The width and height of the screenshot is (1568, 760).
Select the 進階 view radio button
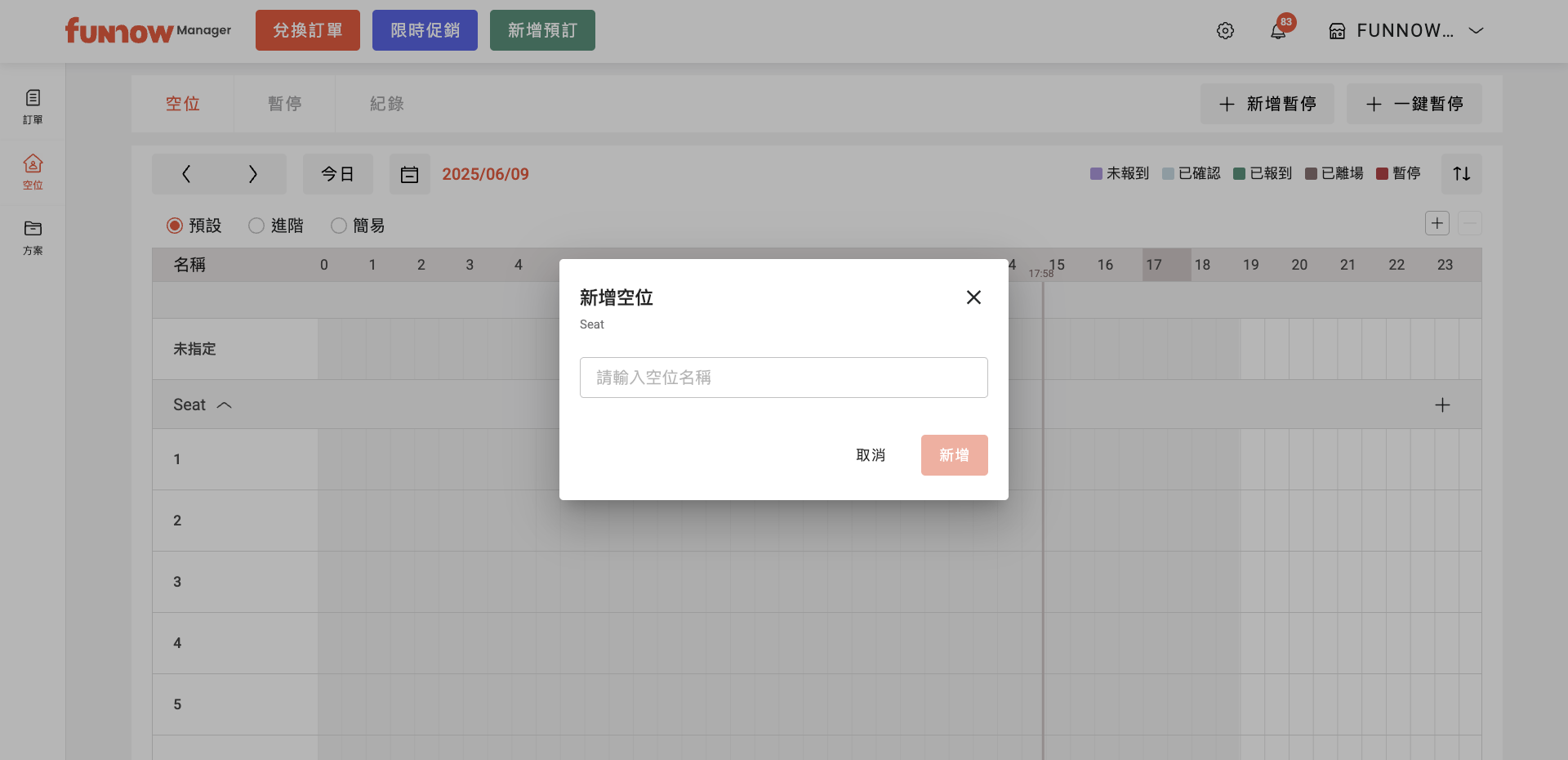click(256, 226)
